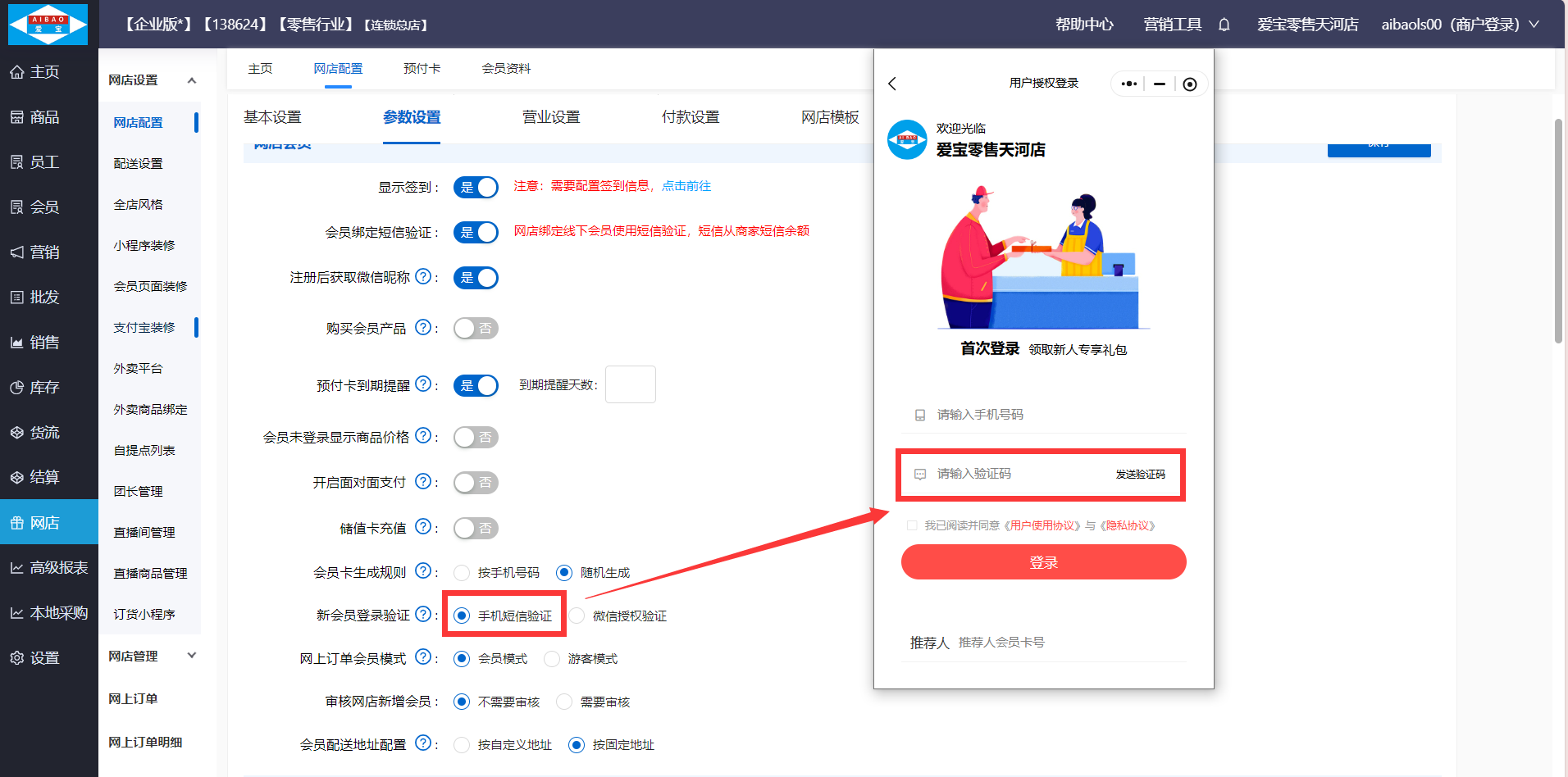The height and width of the screenshot is (777, 1568).
Task: Collapse the 网店设置 menu group
Action: point(192,80)
